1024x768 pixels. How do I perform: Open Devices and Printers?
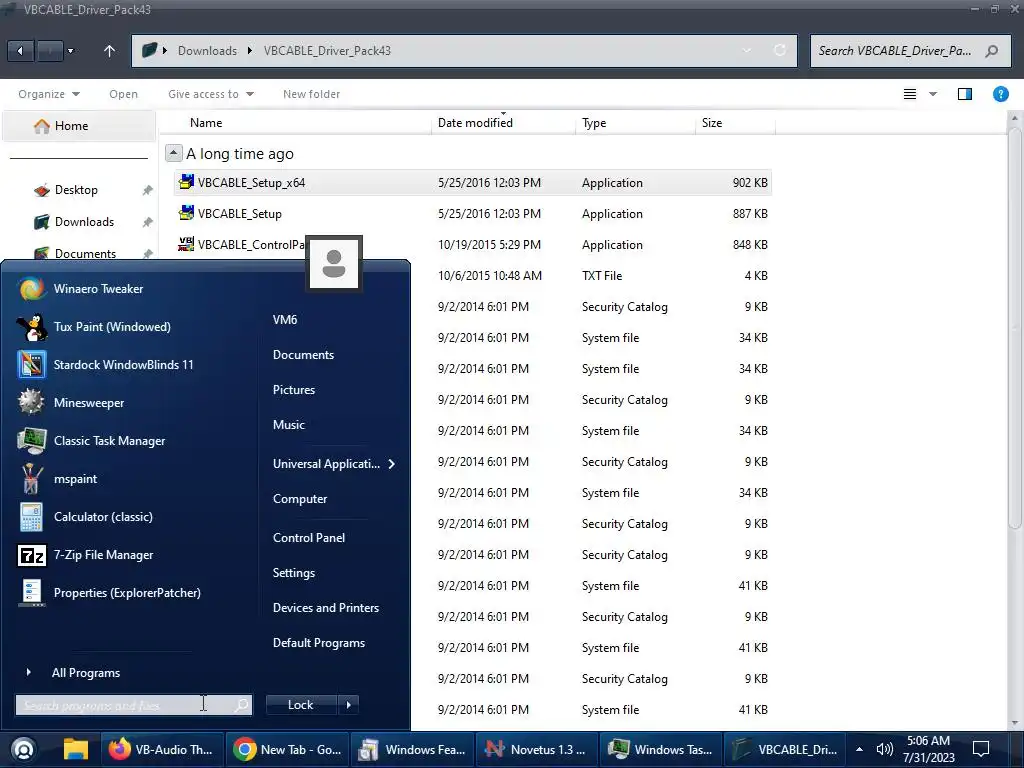tap(326, 607)
